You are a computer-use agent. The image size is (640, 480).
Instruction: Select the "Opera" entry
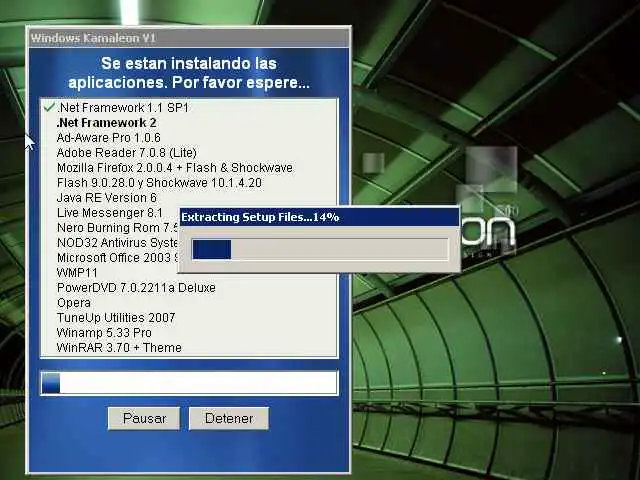coord(74,303)
